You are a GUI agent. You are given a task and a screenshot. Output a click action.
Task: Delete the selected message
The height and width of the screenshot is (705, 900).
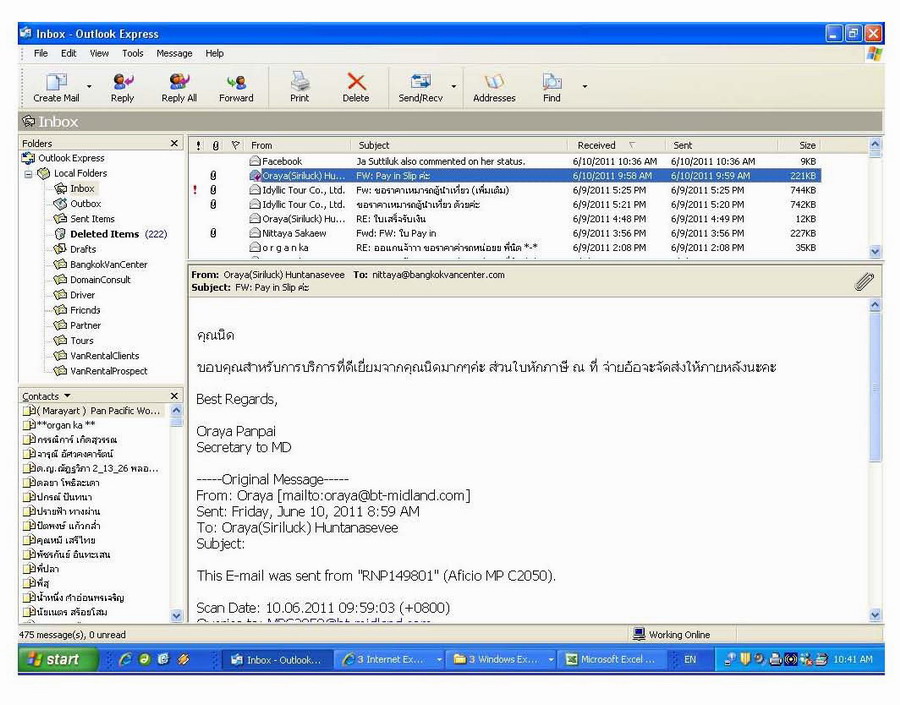click(x=356, y=87)
